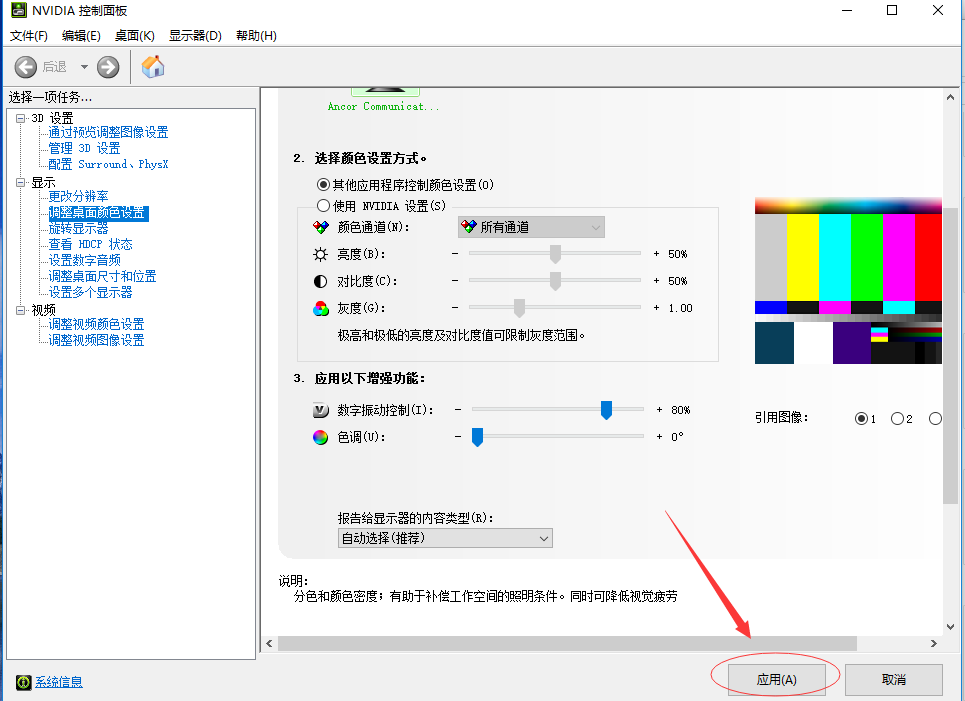
Task: Collapse the 显示 tree node
Action: pyautogui.click(x=20, y=182)
